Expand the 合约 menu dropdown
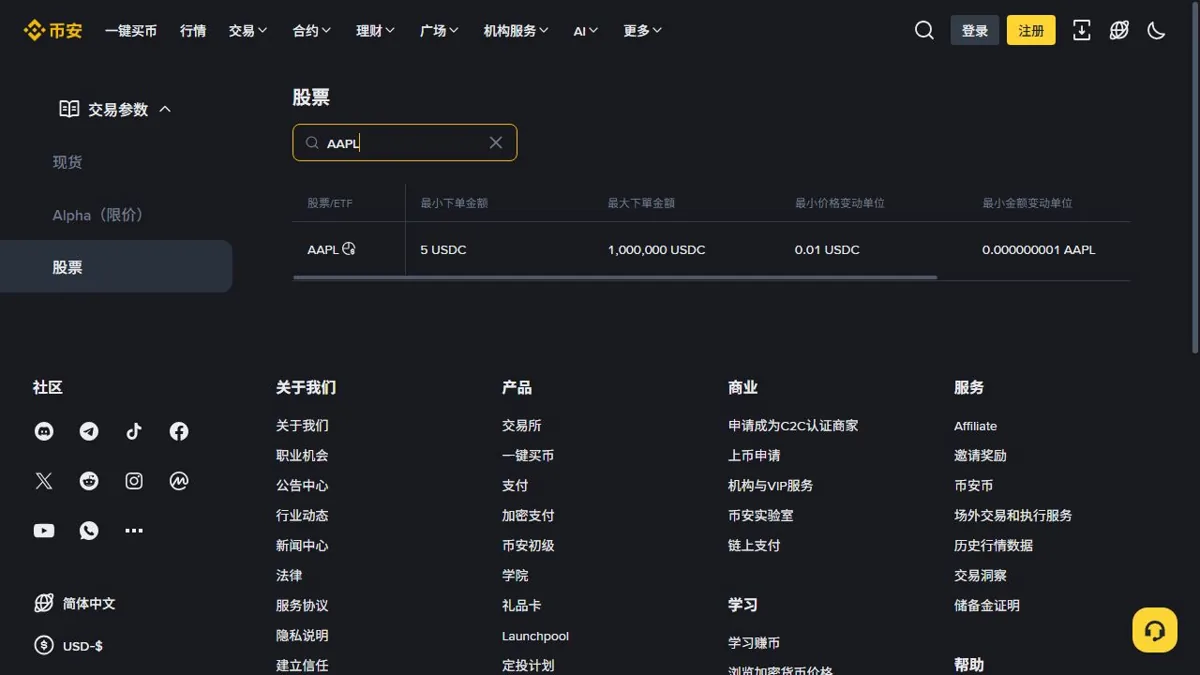1200x675 pixels. (312, 31)
